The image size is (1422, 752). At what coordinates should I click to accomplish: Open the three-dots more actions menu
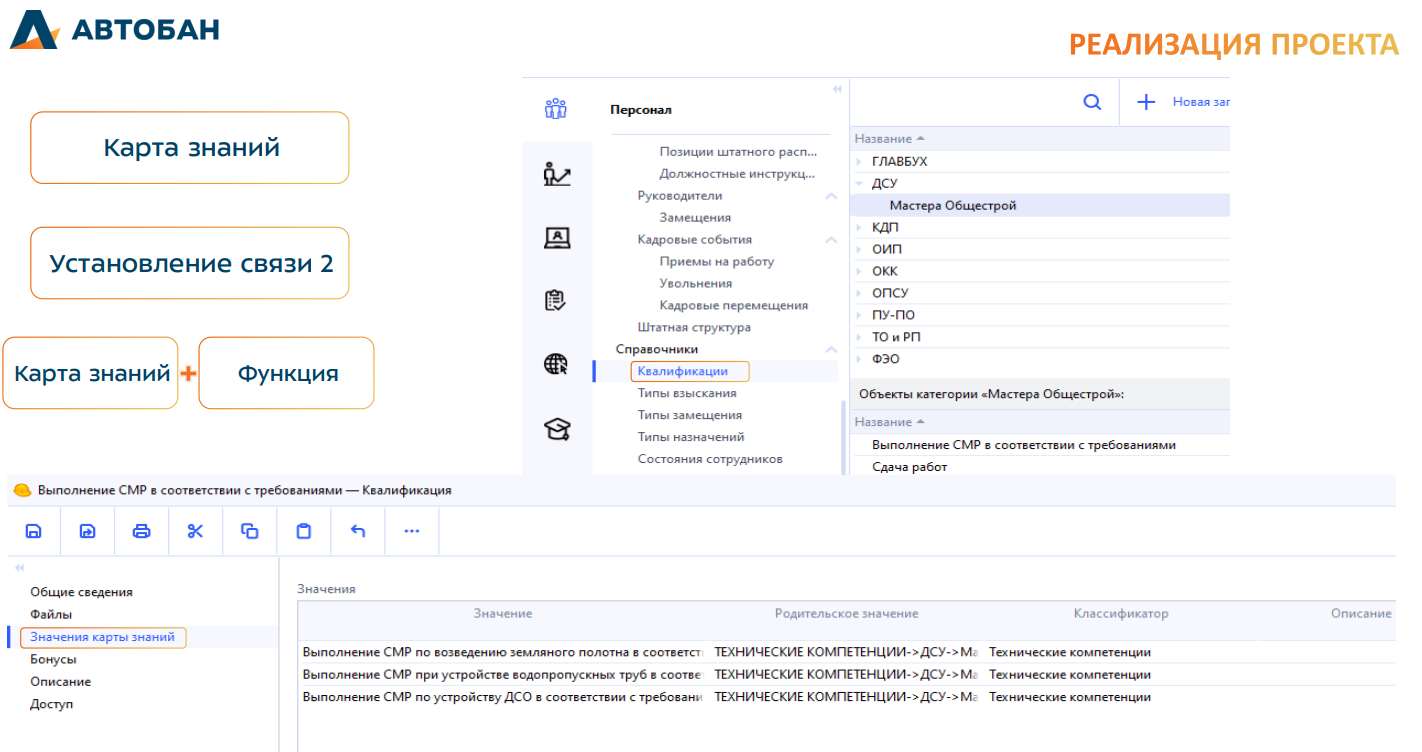tap(411, 531)
